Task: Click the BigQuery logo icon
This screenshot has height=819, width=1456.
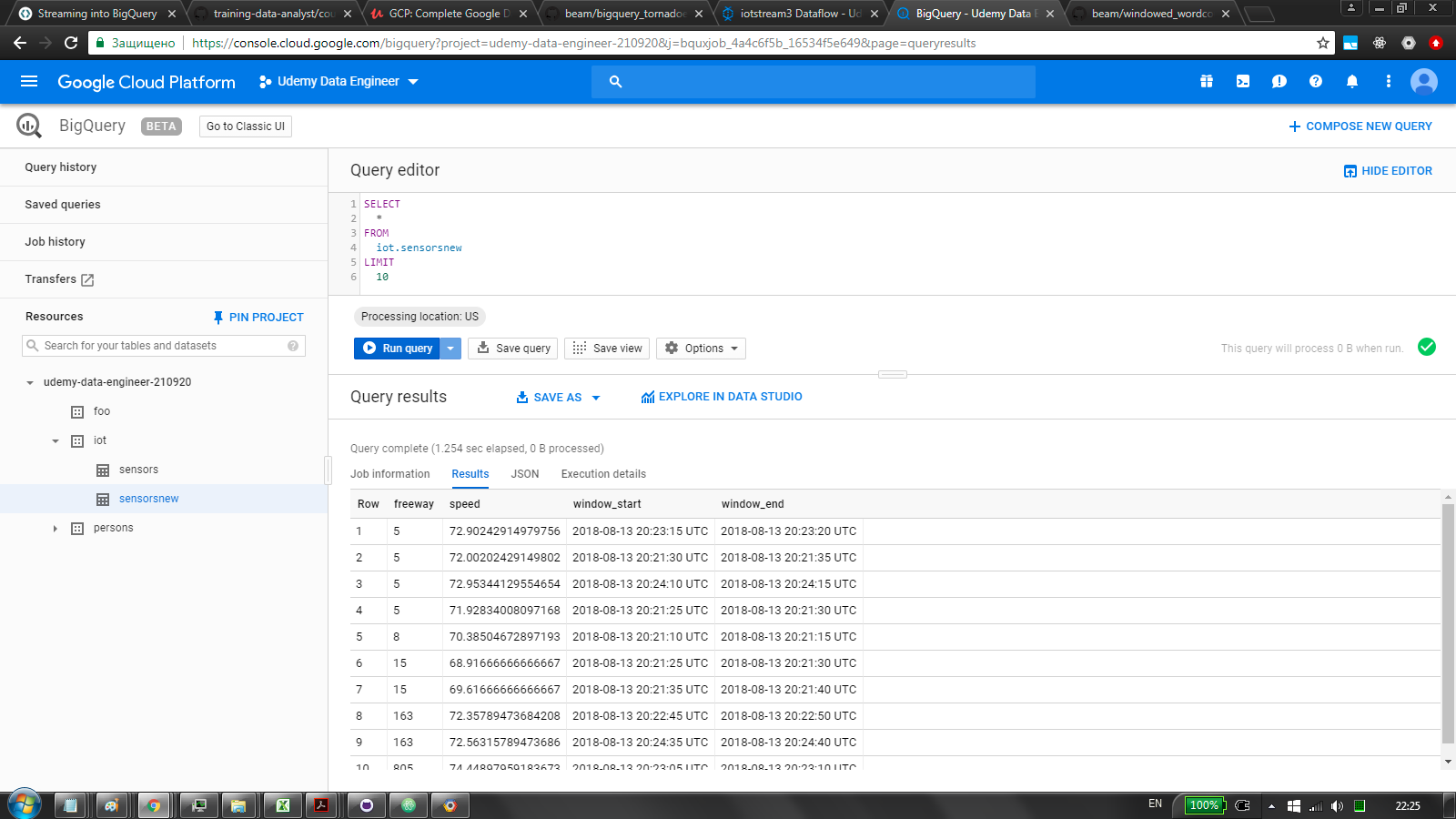Action: 29,126
